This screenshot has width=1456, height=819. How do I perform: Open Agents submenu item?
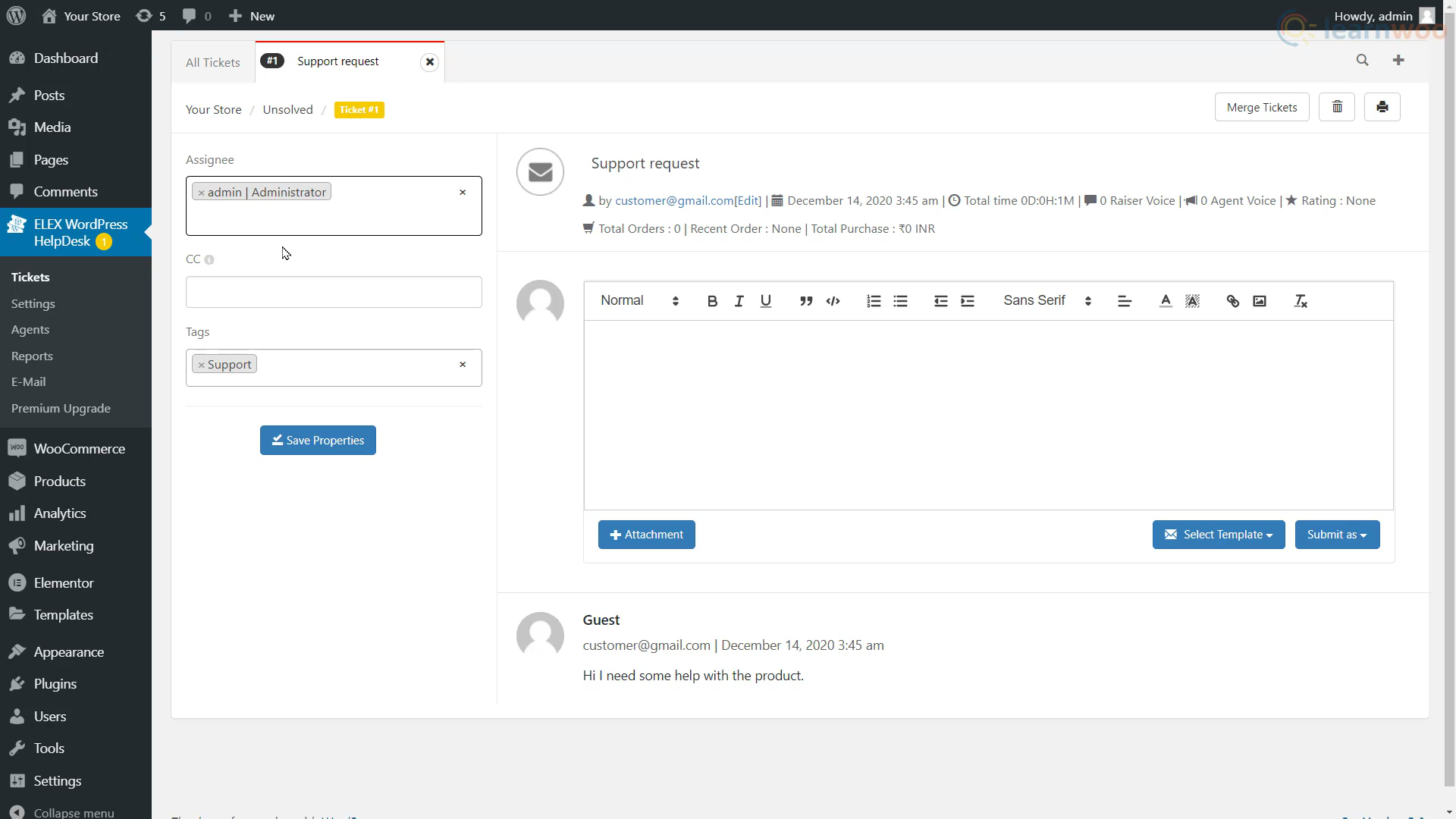pos(30,330)
